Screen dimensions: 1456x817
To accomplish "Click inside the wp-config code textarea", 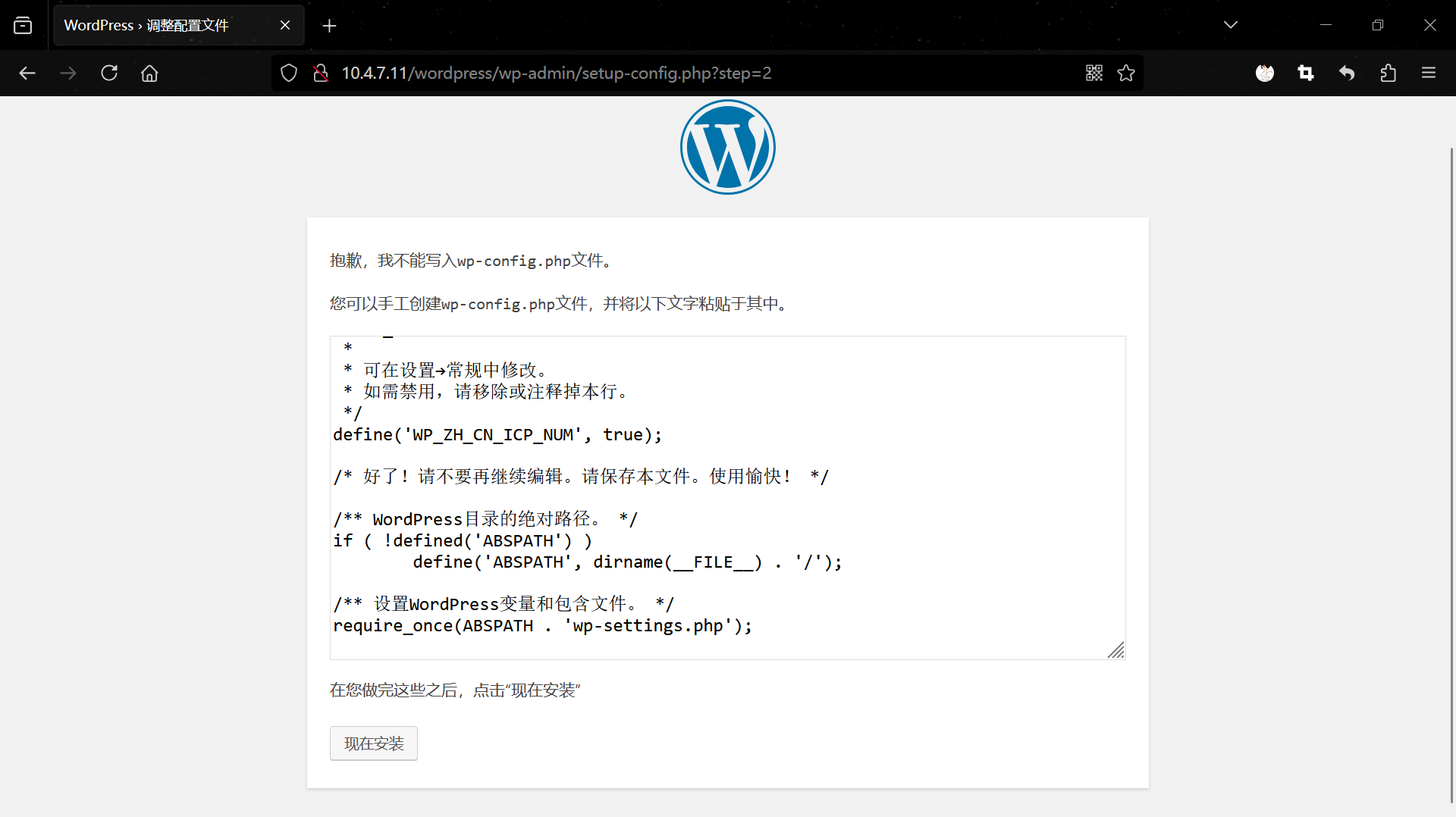I will [728, 498].
